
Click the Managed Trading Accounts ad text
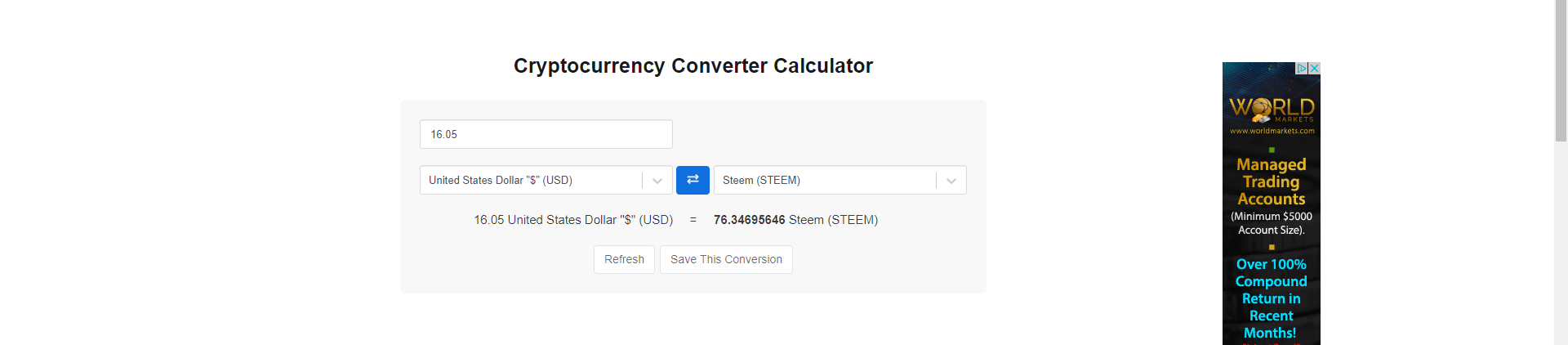click(x=1272, y=181)
